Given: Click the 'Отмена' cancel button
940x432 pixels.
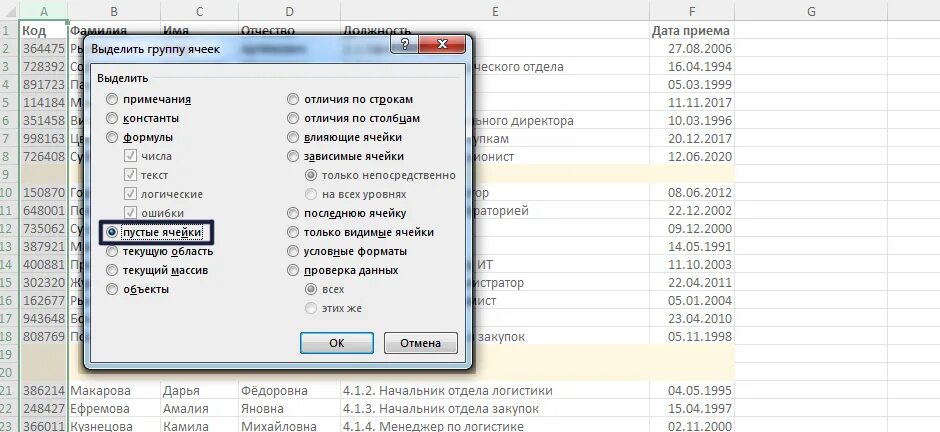Looking at the screenshot, I should [421, 343].
